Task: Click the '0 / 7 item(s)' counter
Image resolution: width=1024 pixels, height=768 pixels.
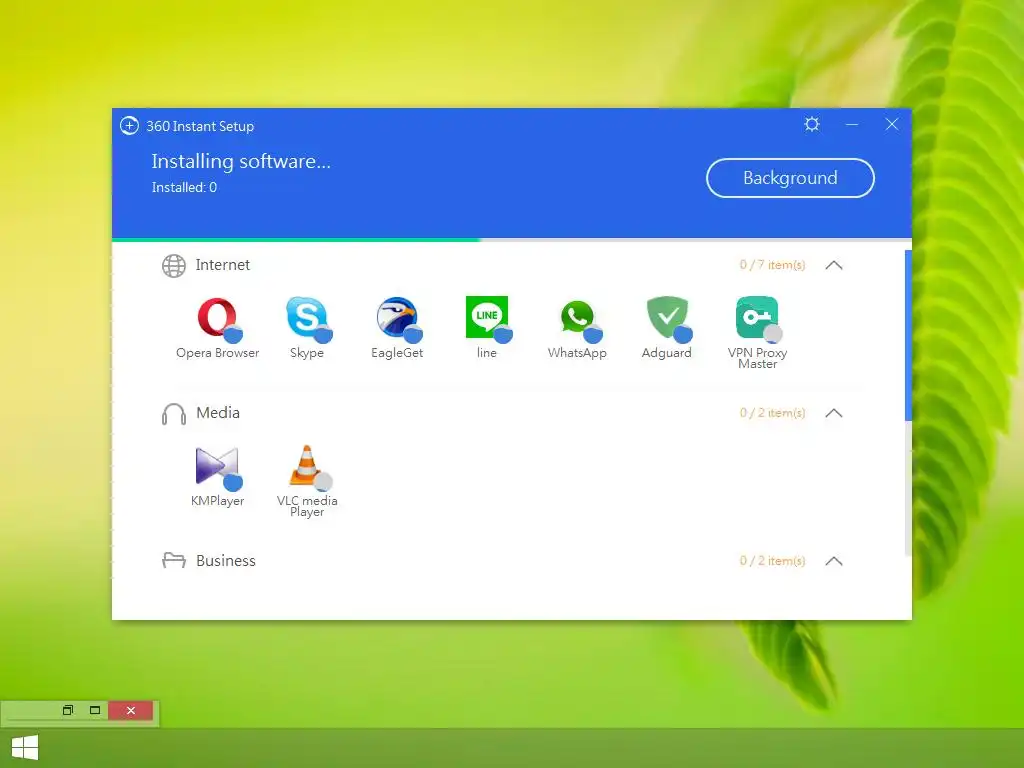Action: 773,264
